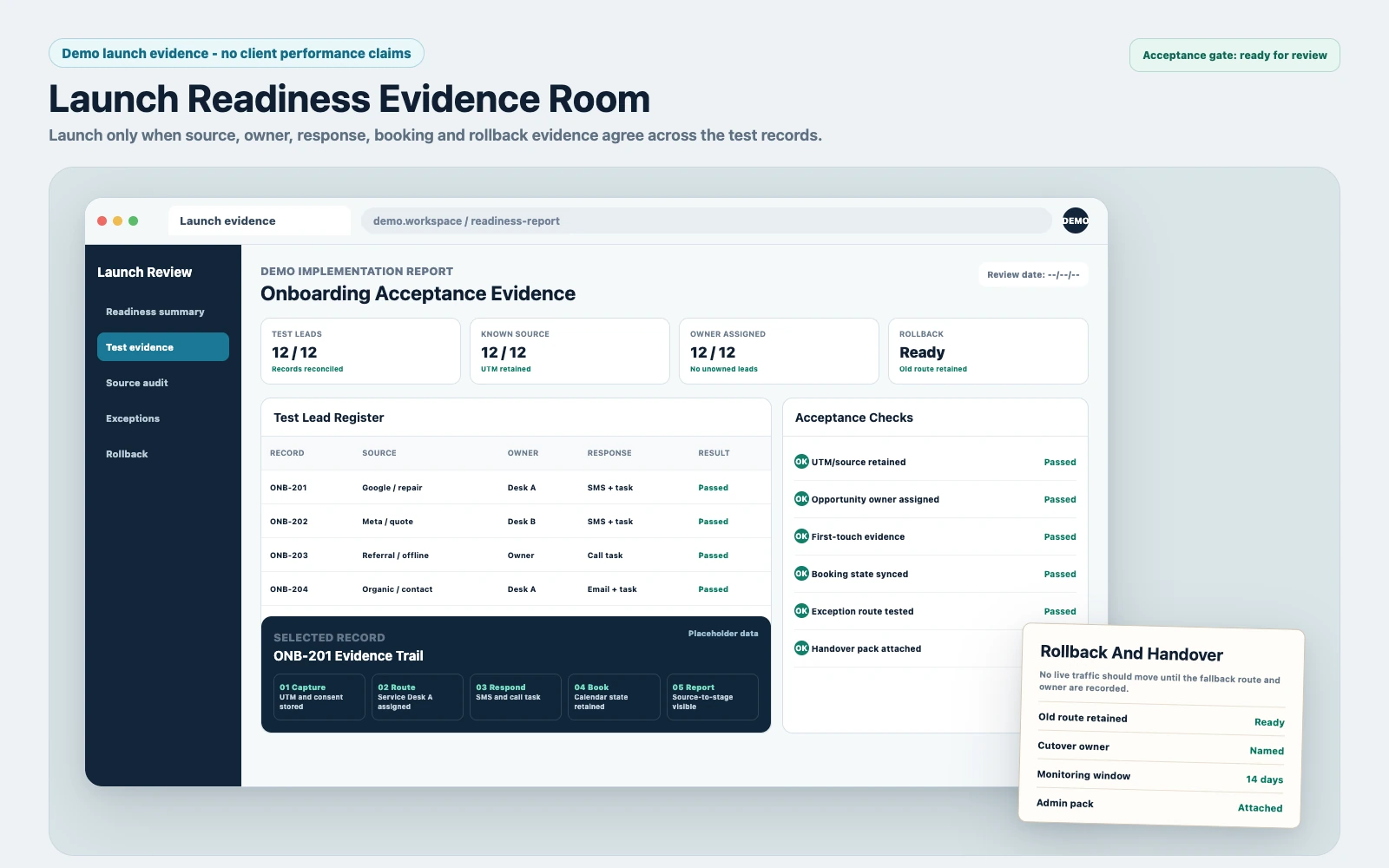This screenshot has width=1389, height=868.
Task: Click the yellow window minimize dot
Action: [118, 221]
